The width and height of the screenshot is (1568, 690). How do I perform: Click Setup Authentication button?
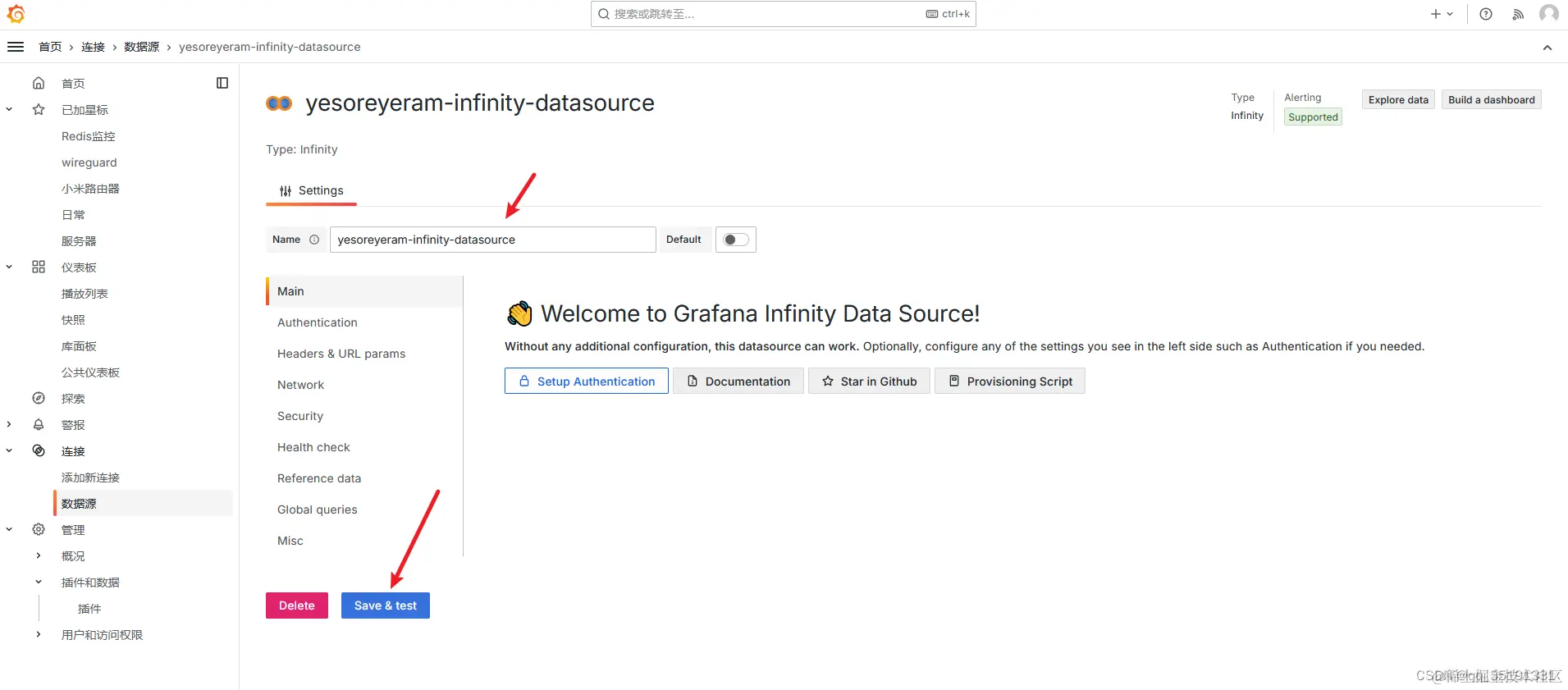click(587, 381)
